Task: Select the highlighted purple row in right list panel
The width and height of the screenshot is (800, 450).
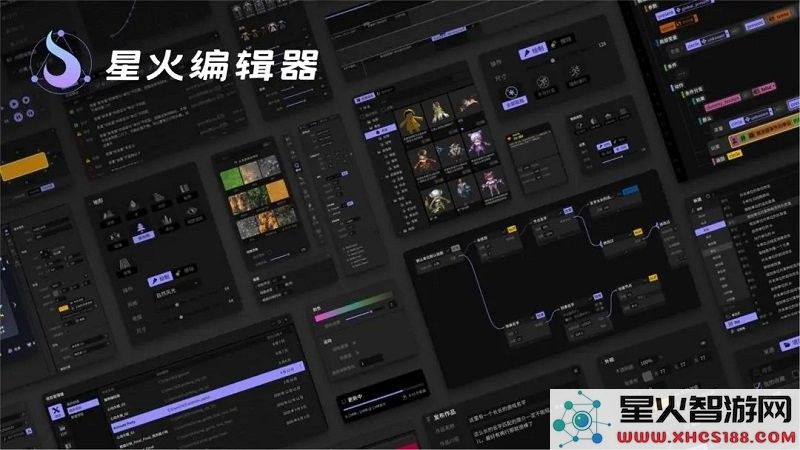Action: click(710, 228)
